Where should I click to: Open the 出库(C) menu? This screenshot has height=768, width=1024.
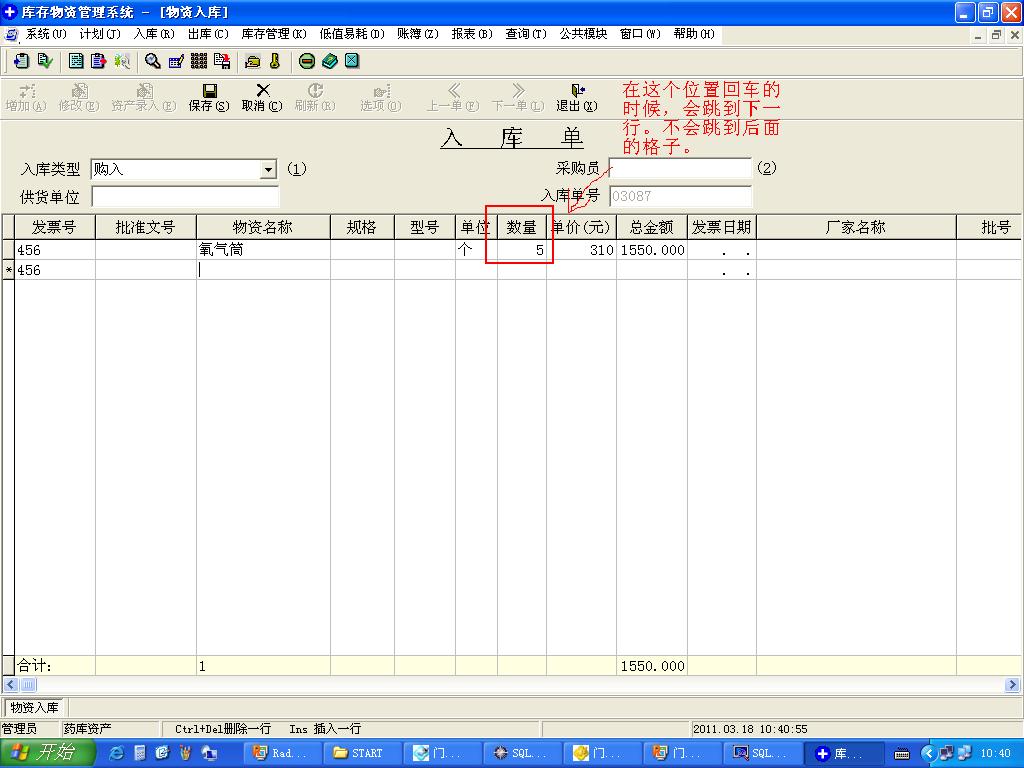pyautogui.click(x=208, y=34)
